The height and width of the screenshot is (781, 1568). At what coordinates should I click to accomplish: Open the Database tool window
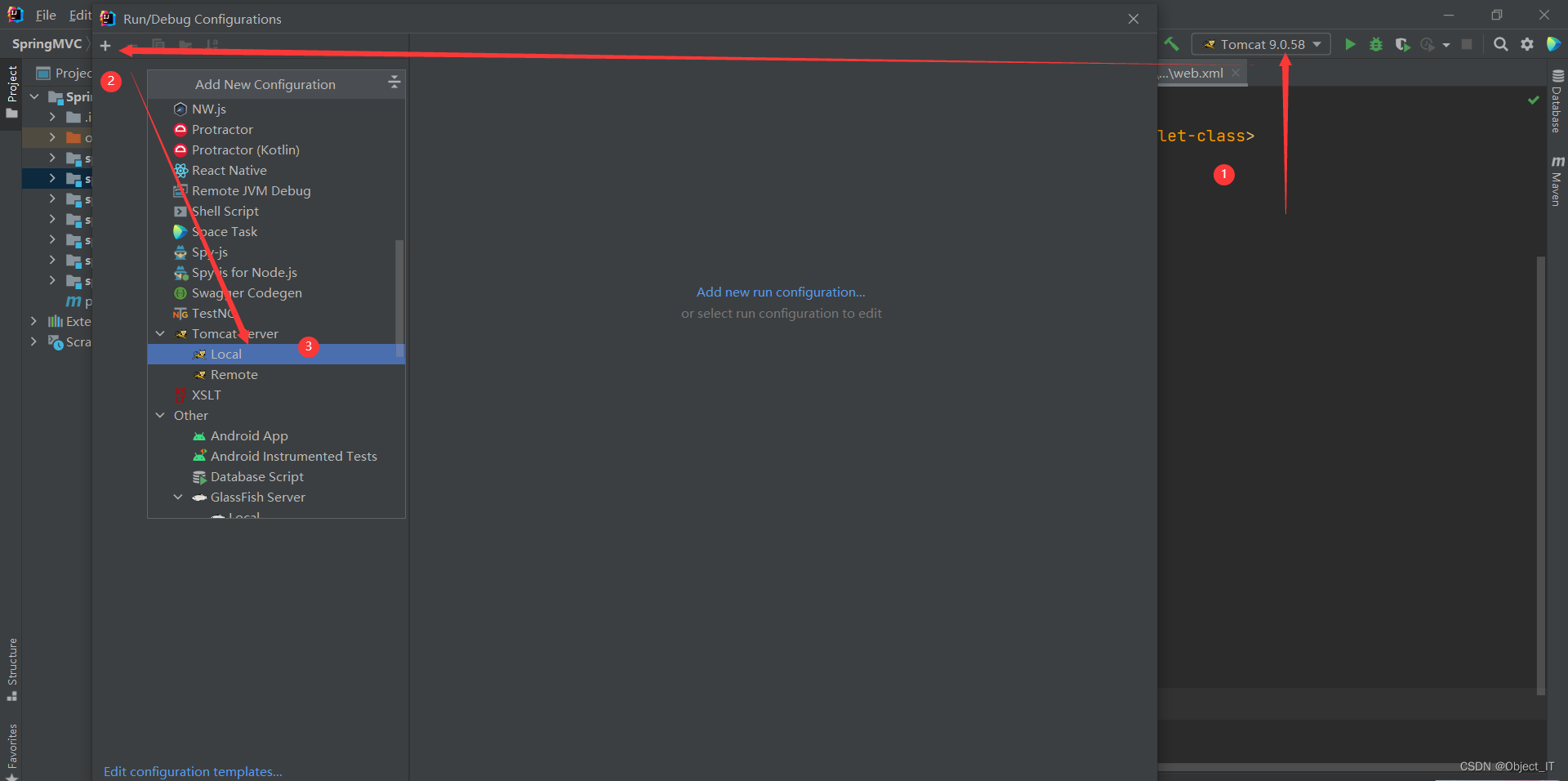click(x=1557, y=101)
